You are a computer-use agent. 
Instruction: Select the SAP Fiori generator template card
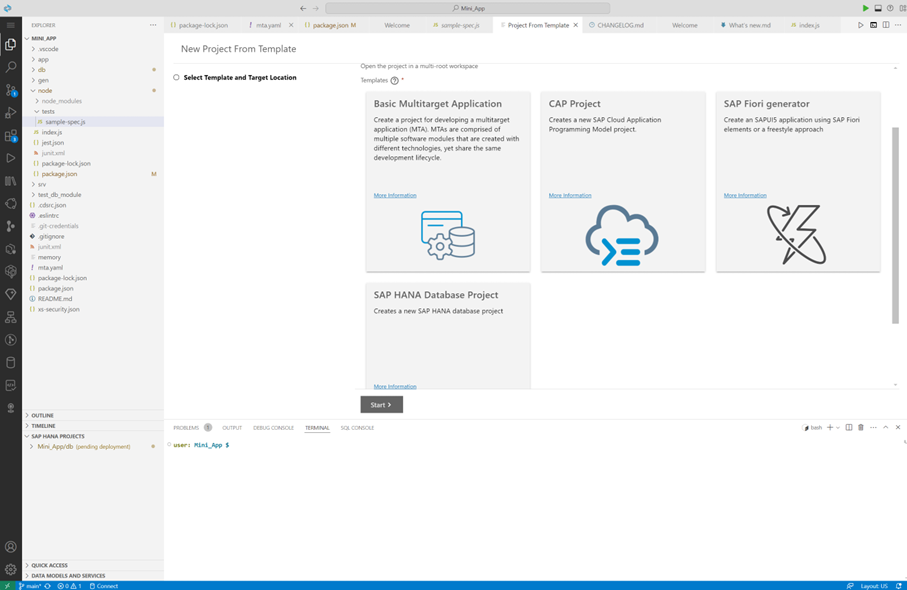click(798, 182)
